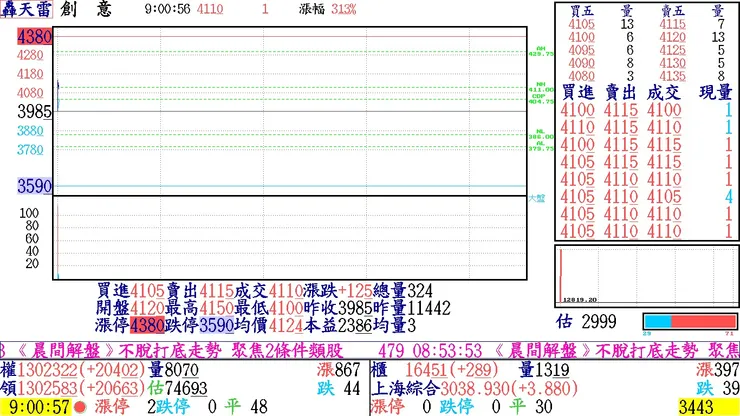Select ask price 4130 in 賣五 list

673,63
